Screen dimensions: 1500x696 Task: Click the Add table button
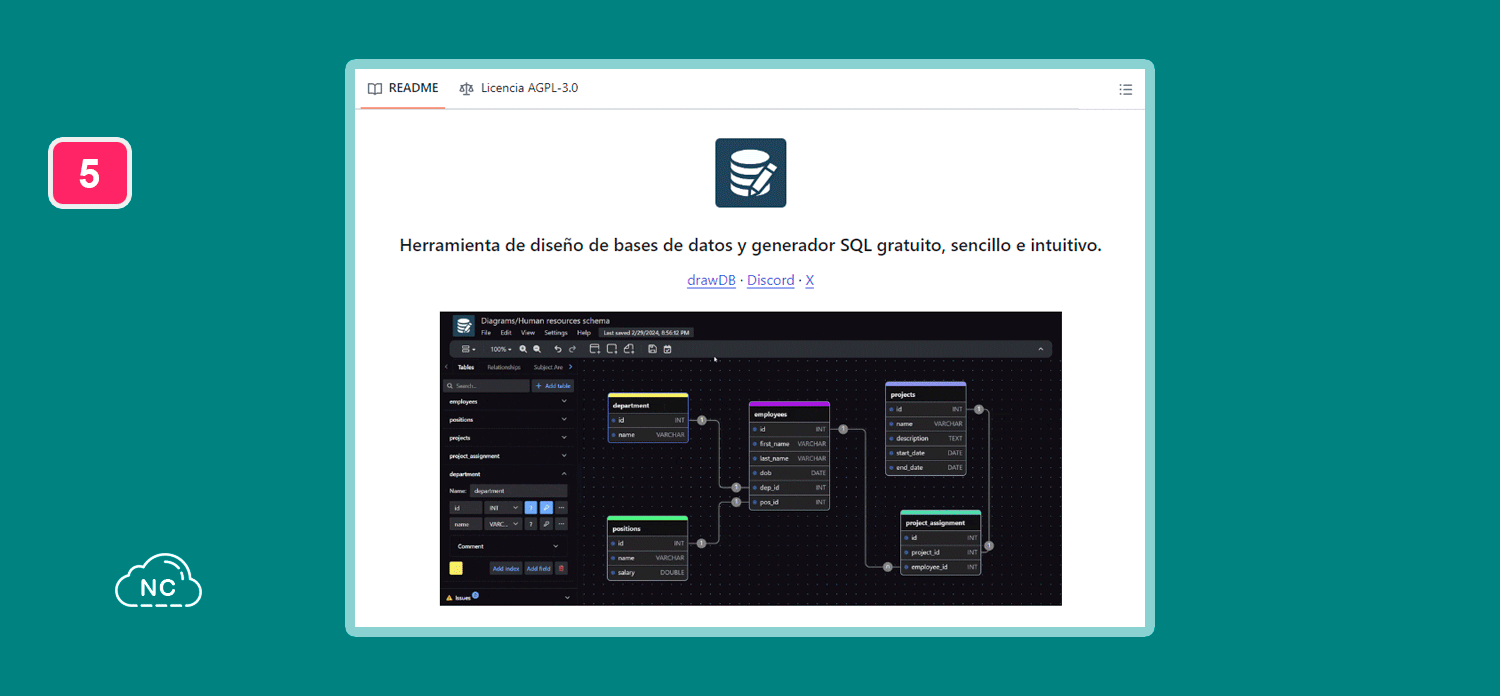(553, 385)
